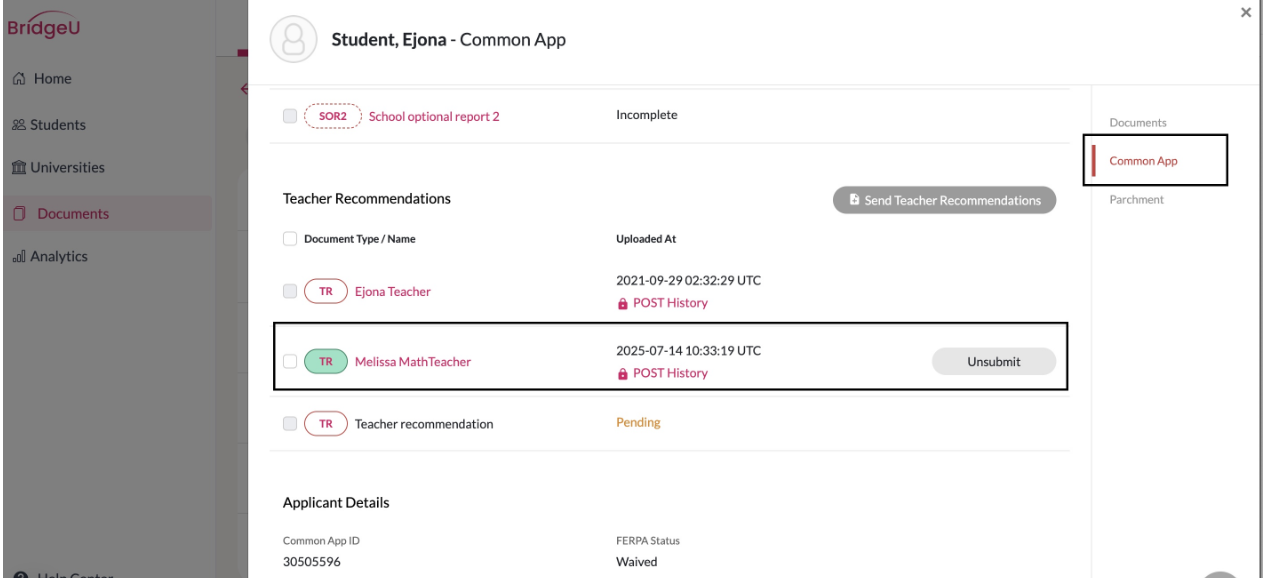Check the Melissa MathTeacher checkbox

290,362
